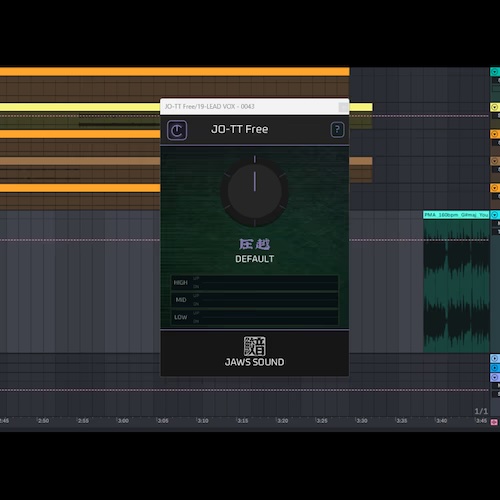Click the Japanese kanji mode label above DEFAULT
The image size is (500, 500).
(255, 244)
